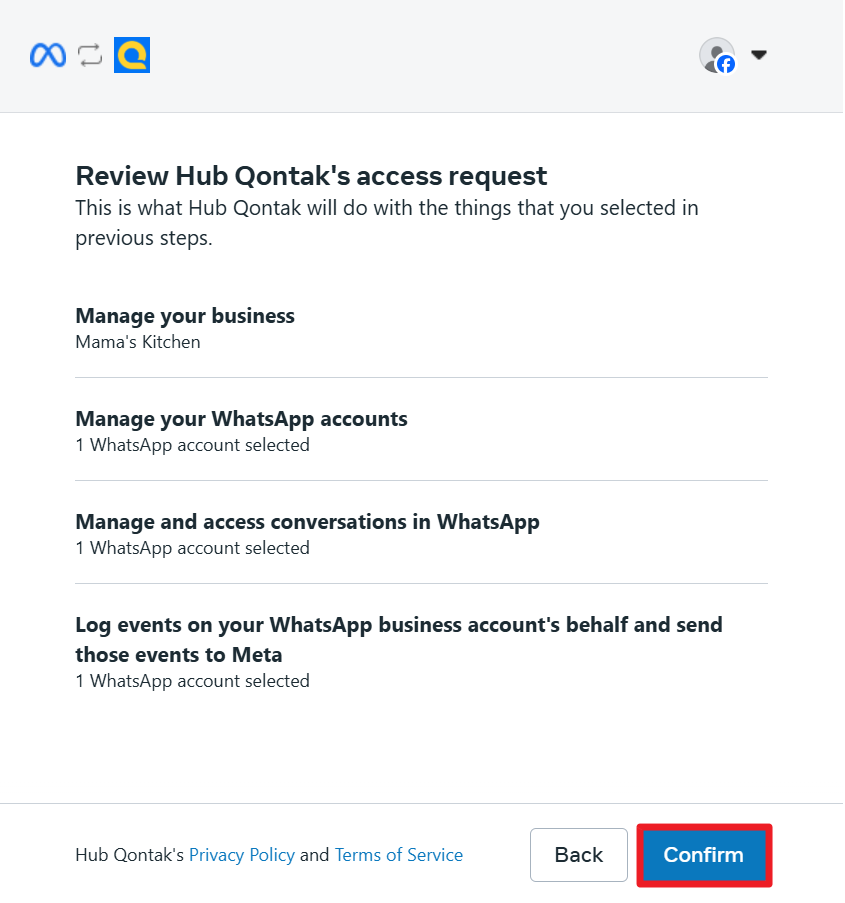Screen dimensions: 845x903
Task: Open the Terms of Service link
Action: [x=398, y=855]
